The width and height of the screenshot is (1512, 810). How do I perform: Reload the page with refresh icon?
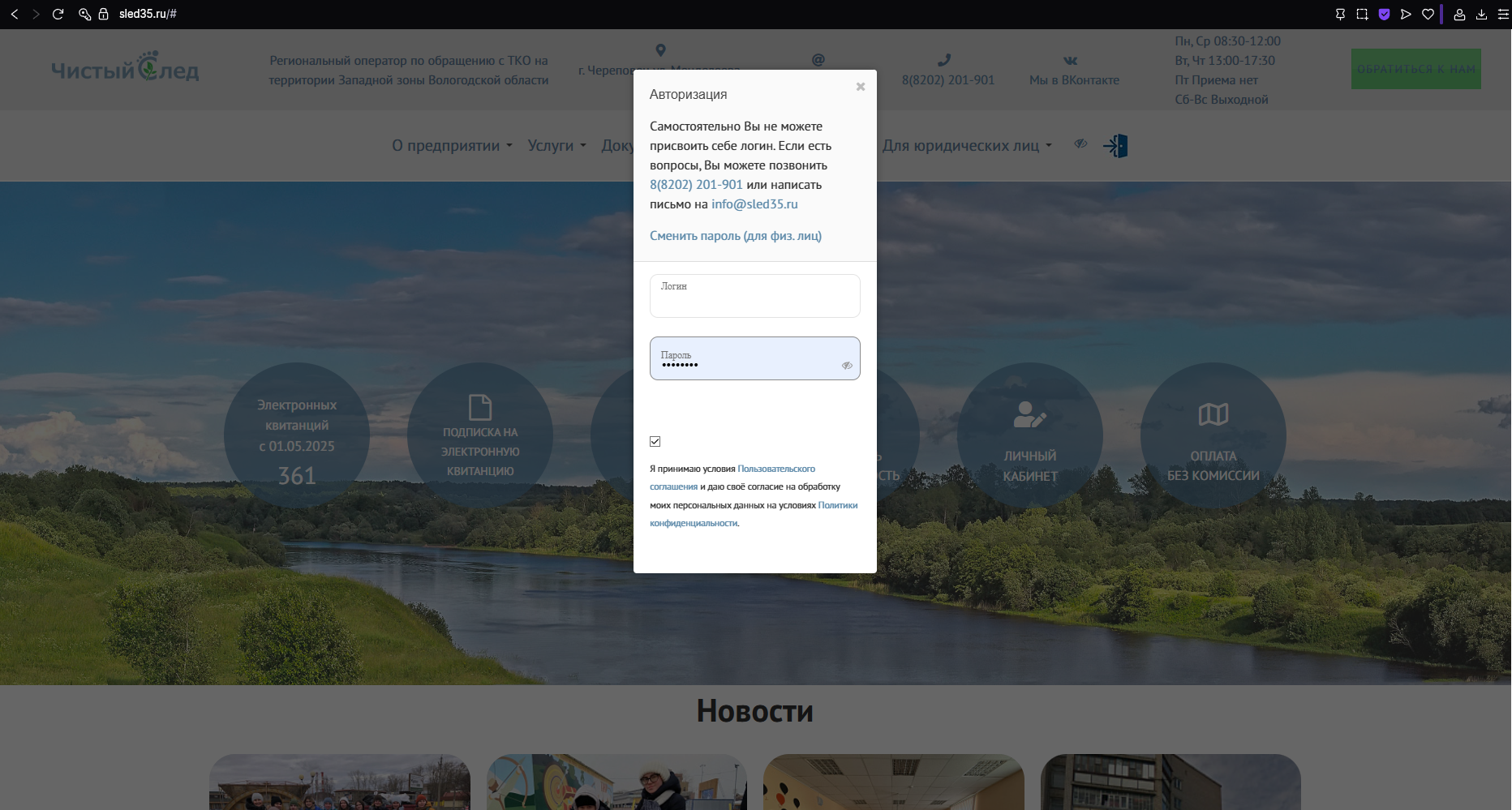[58, 14]
